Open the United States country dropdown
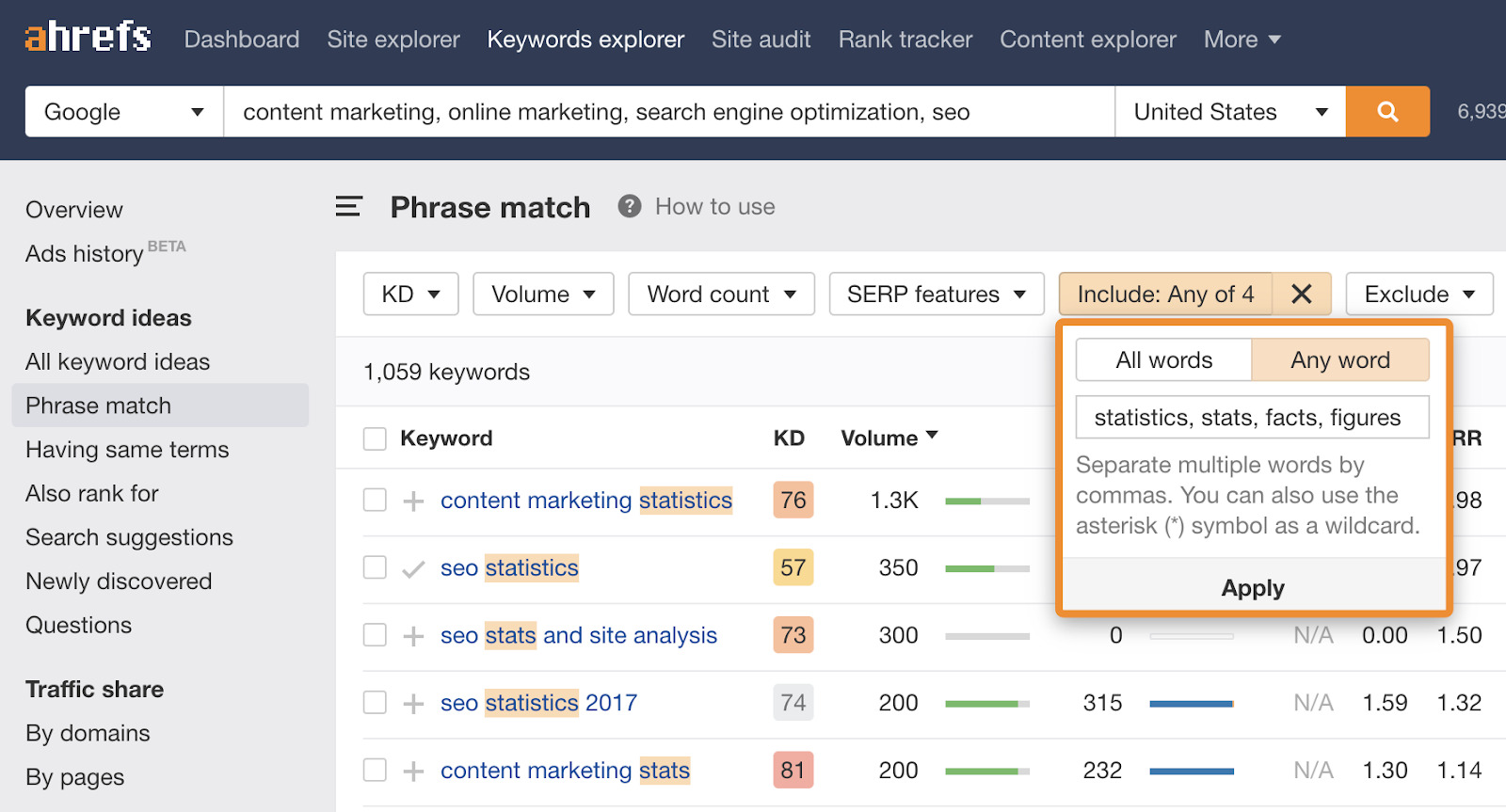1506x812 pixels. pos(1230,112)
